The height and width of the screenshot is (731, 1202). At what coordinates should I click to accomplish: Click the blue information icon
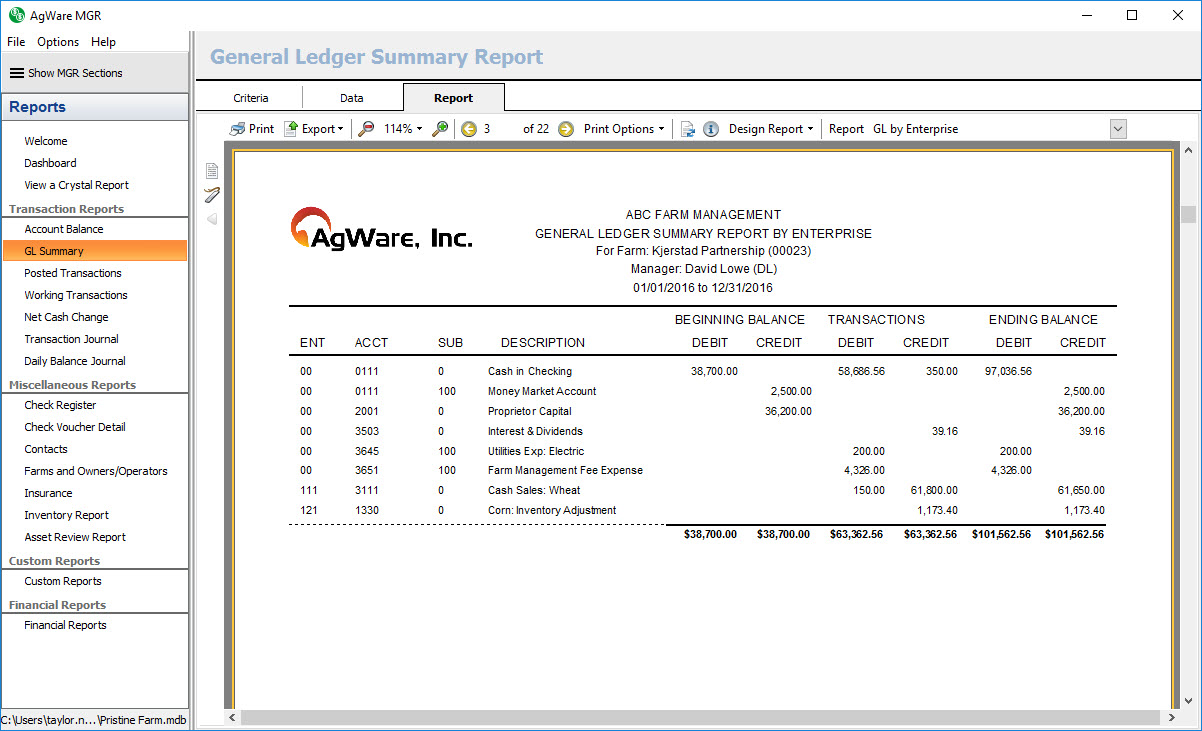tap(711, 129)
